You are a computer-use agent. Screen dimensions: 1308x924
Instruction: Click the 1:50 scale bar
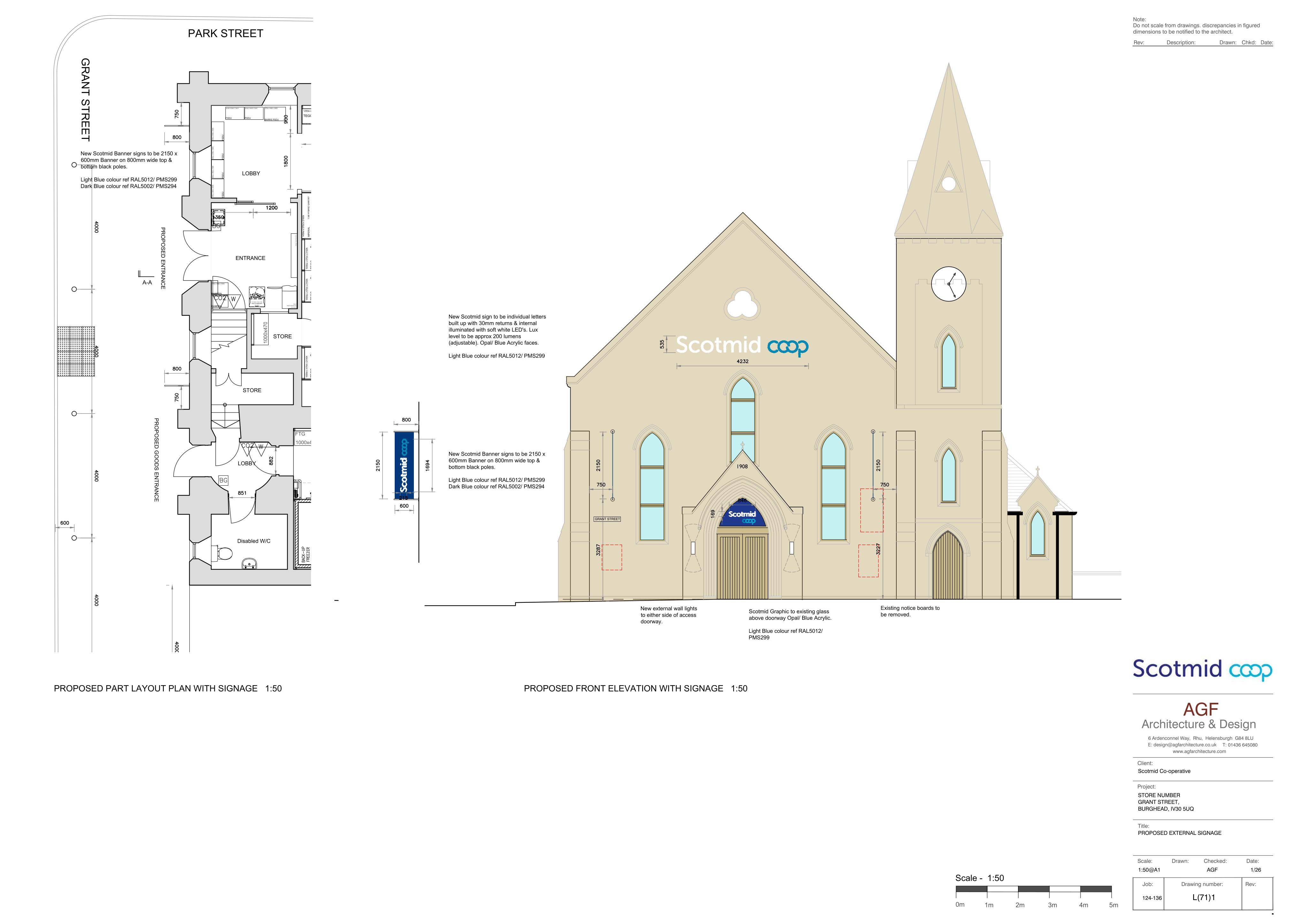[1034, 889]
